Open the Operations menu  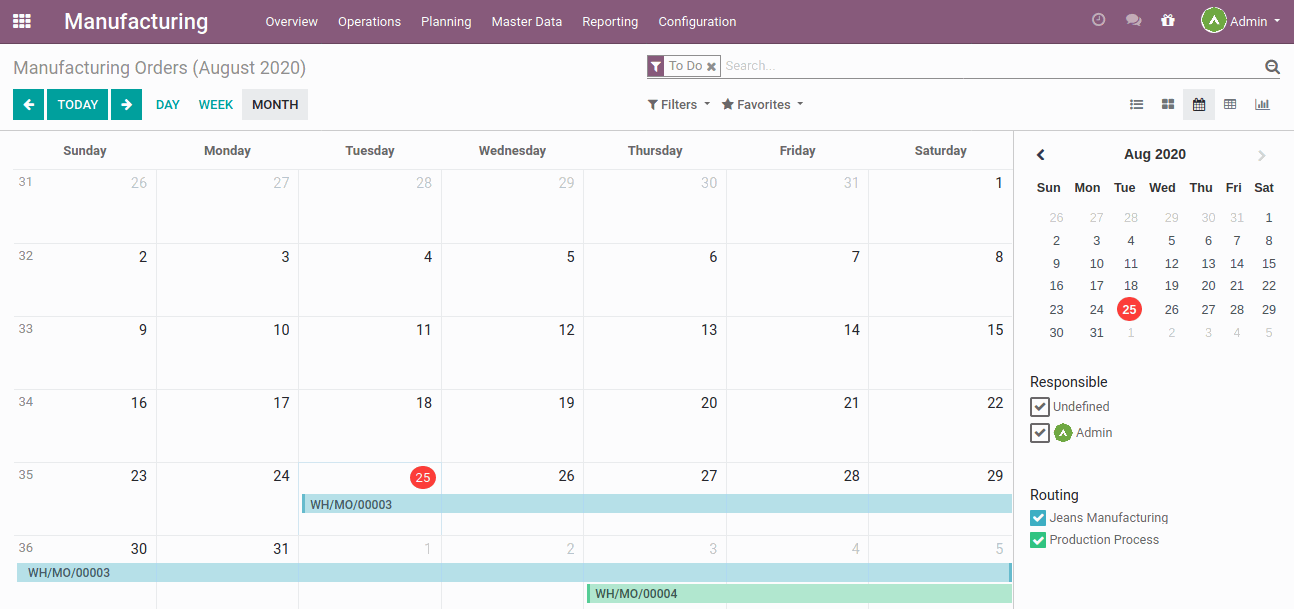pyautogui.click(x=369, y=20)
